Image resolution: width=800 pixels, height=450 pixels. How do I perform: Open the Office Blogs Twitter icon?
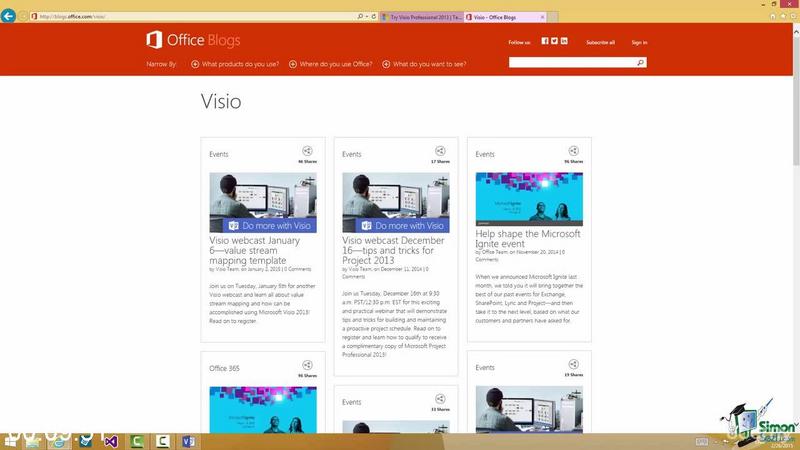[x=554, y=41]
